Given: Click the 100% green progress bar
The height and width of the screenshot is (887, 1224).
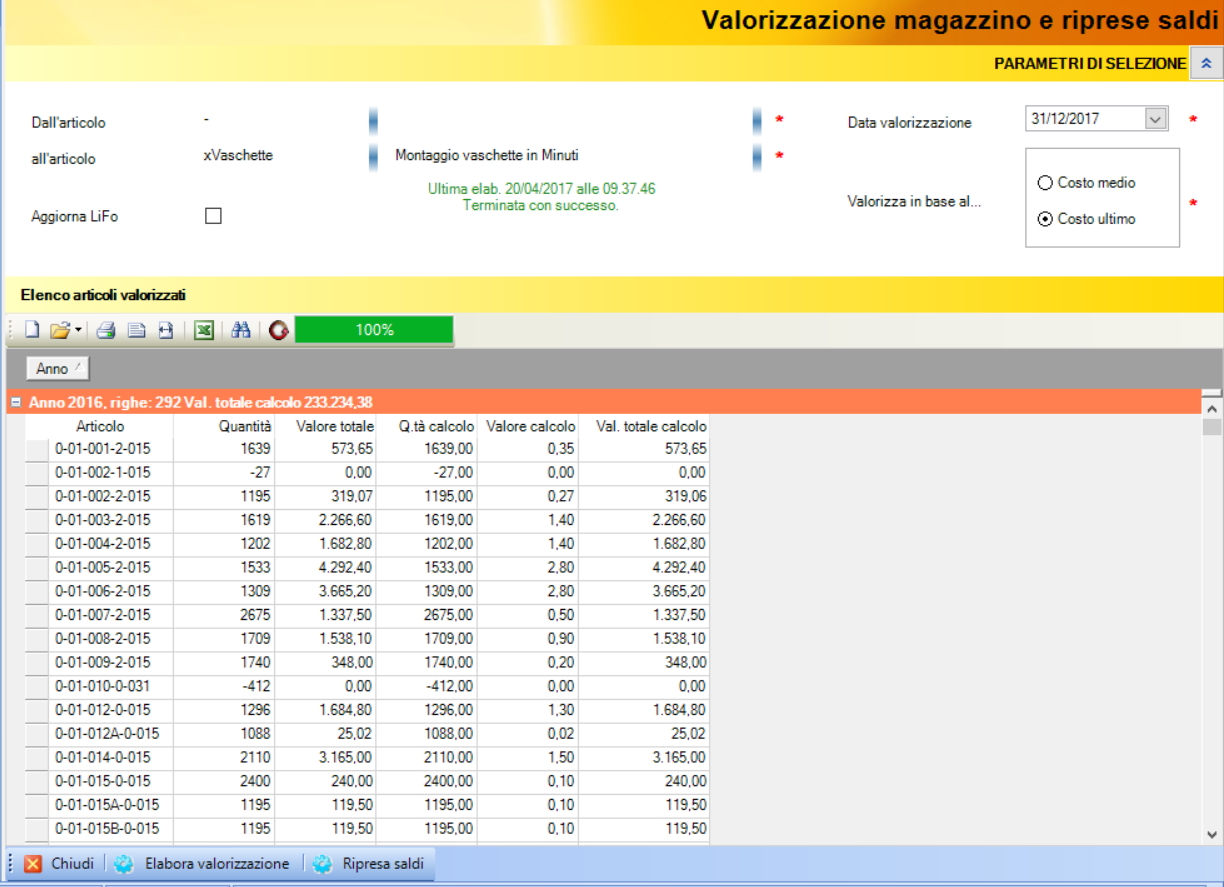Looking at the screenshot, I should point(374,330).
